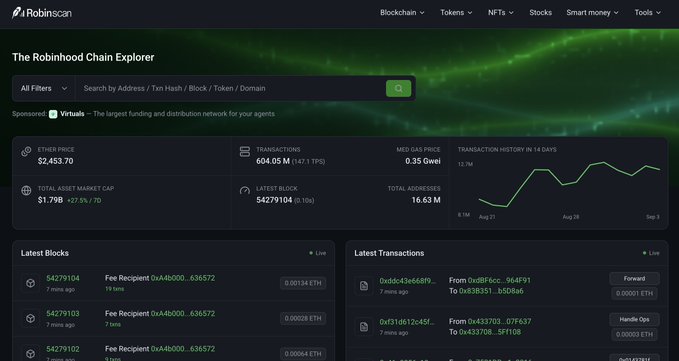
Task: Click the +27.5% / 7D change label
Action: (x=84, y=201)
